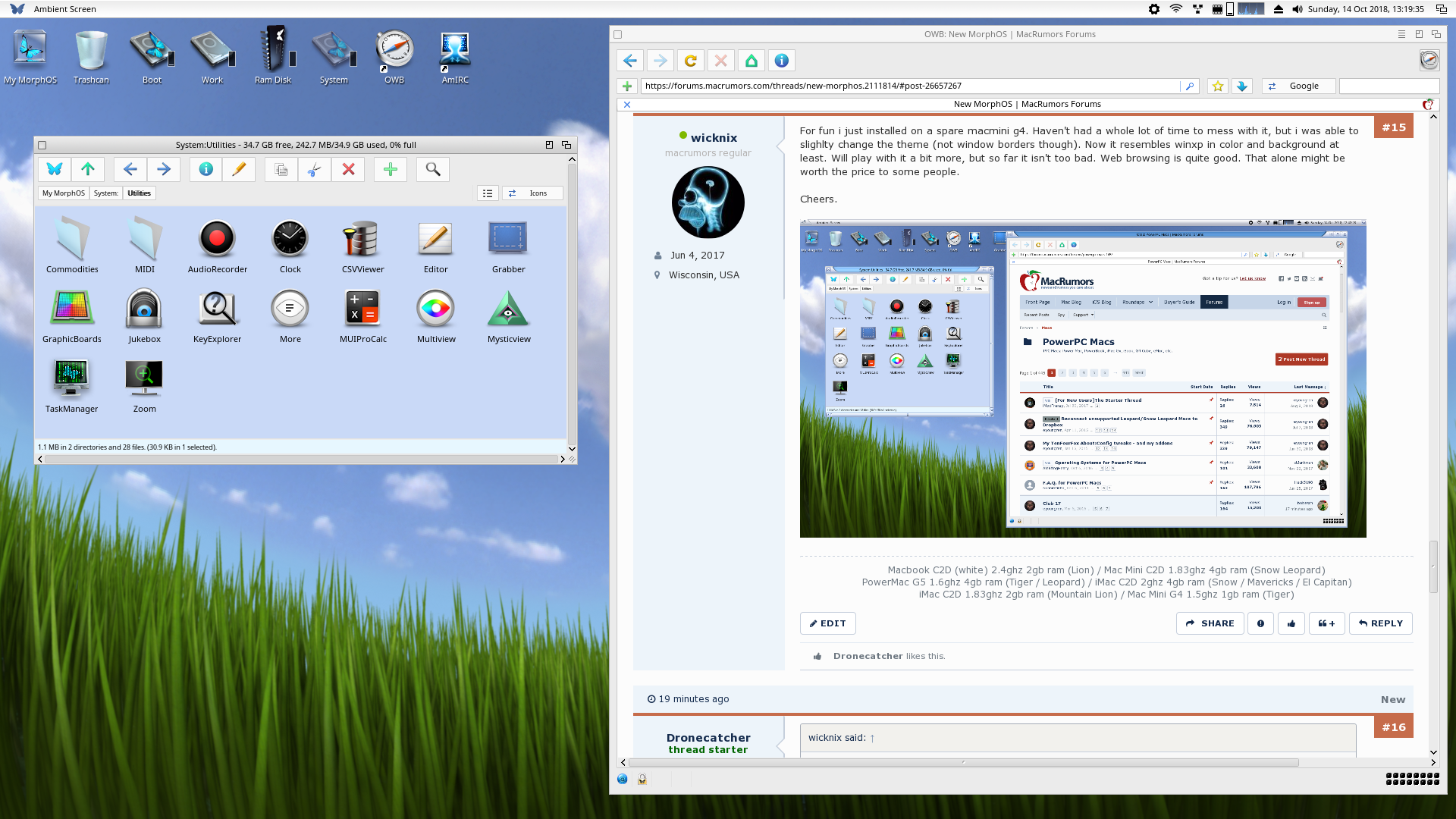Image resolution: width=1456 pixels, height=819 pixels.
Task: Open a new tab with plus button
Action: point(627,86)
